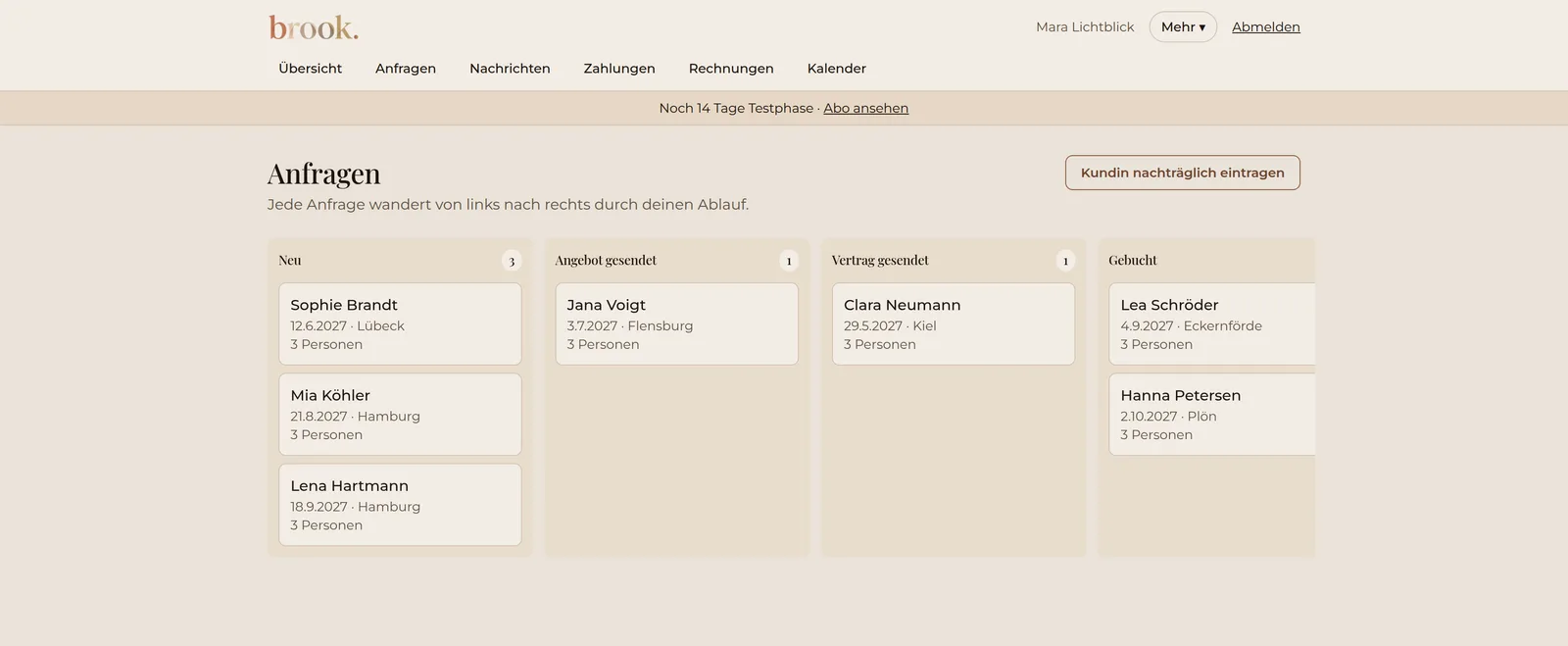The image size is (1568, 646).
Task: Open the Kalender tab
Action: pyautogui.click(x=837, y=69)
